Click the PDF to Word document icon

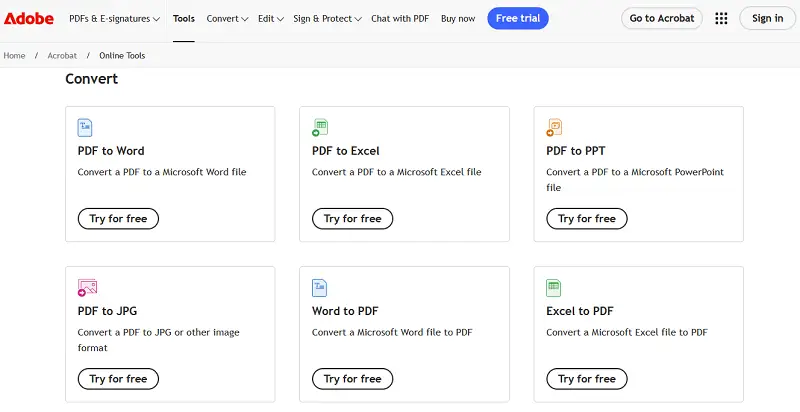click(x=85, y=127)
